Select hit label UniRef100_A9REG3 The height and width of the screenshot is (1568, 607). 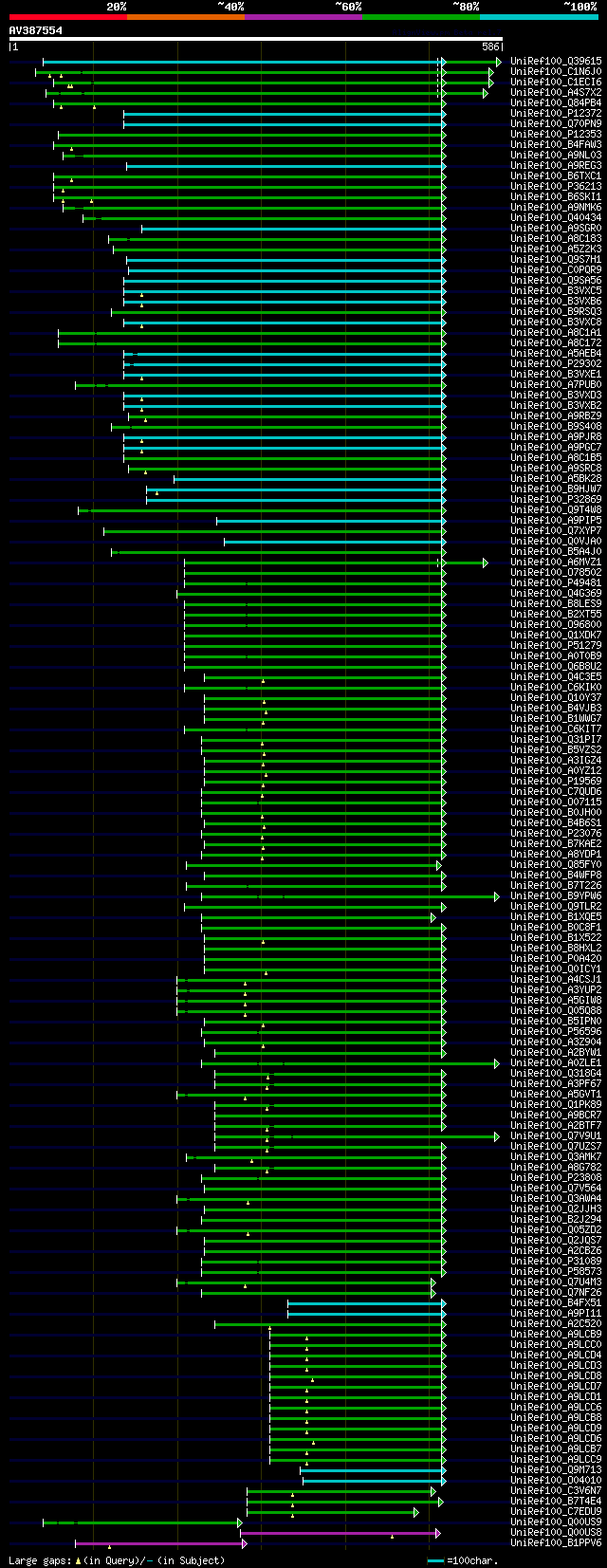[556, 165]
